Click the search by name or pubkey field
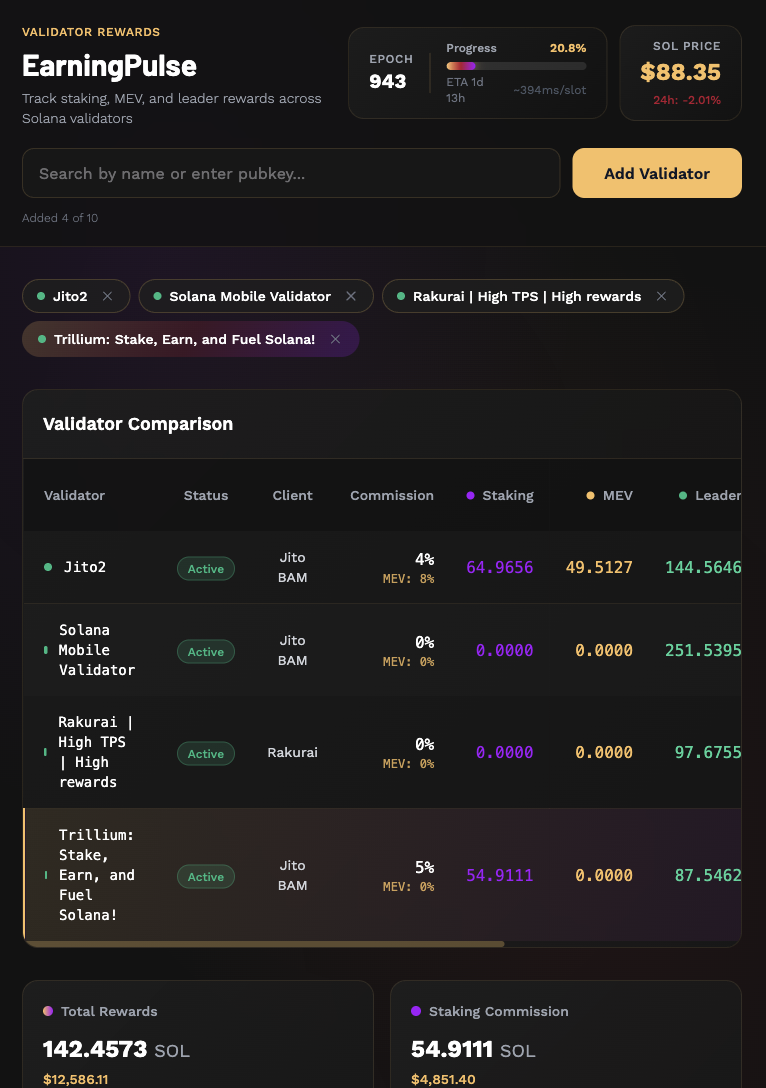This screenshot has width=766, height=1088. click(290, 173)
